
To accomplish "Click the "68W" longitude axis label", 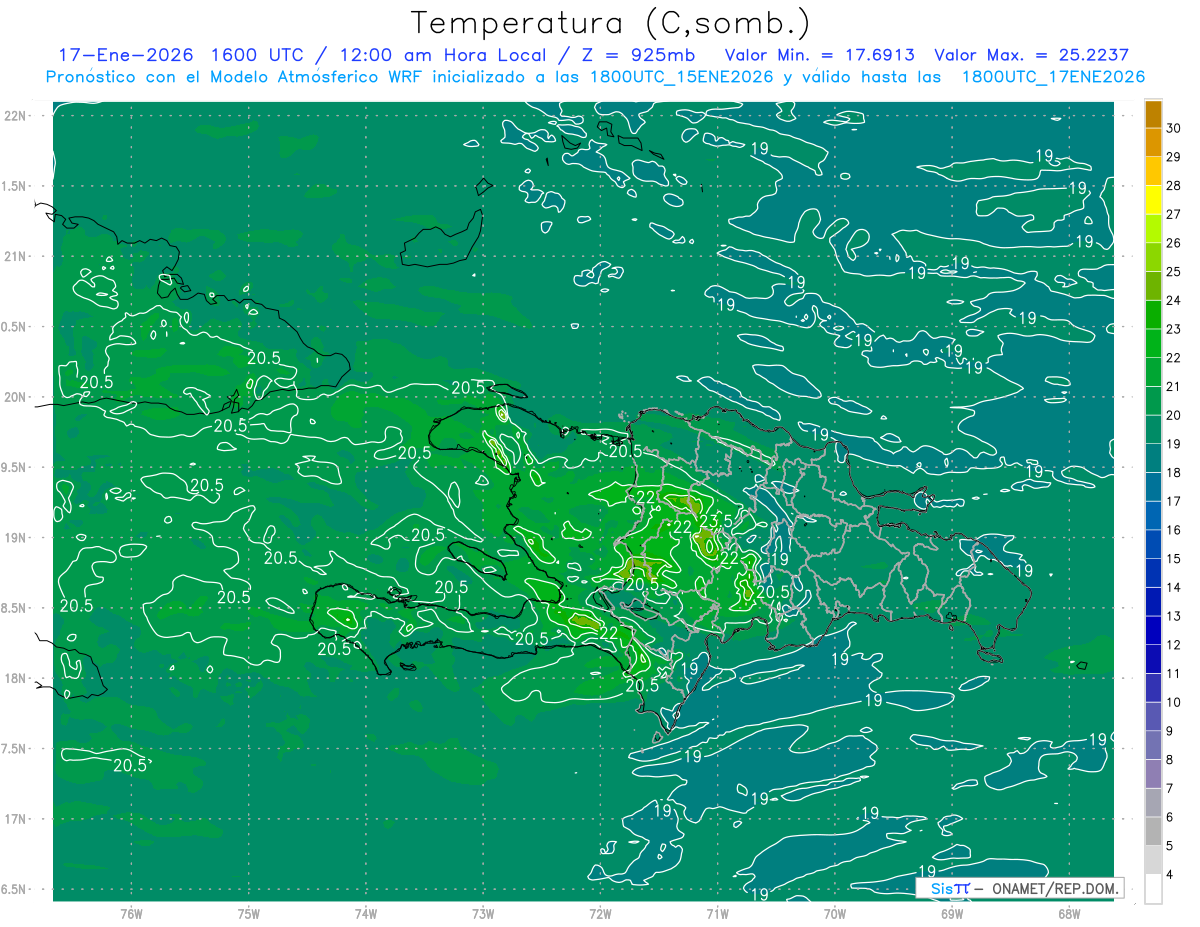I will pos(1069,913).
